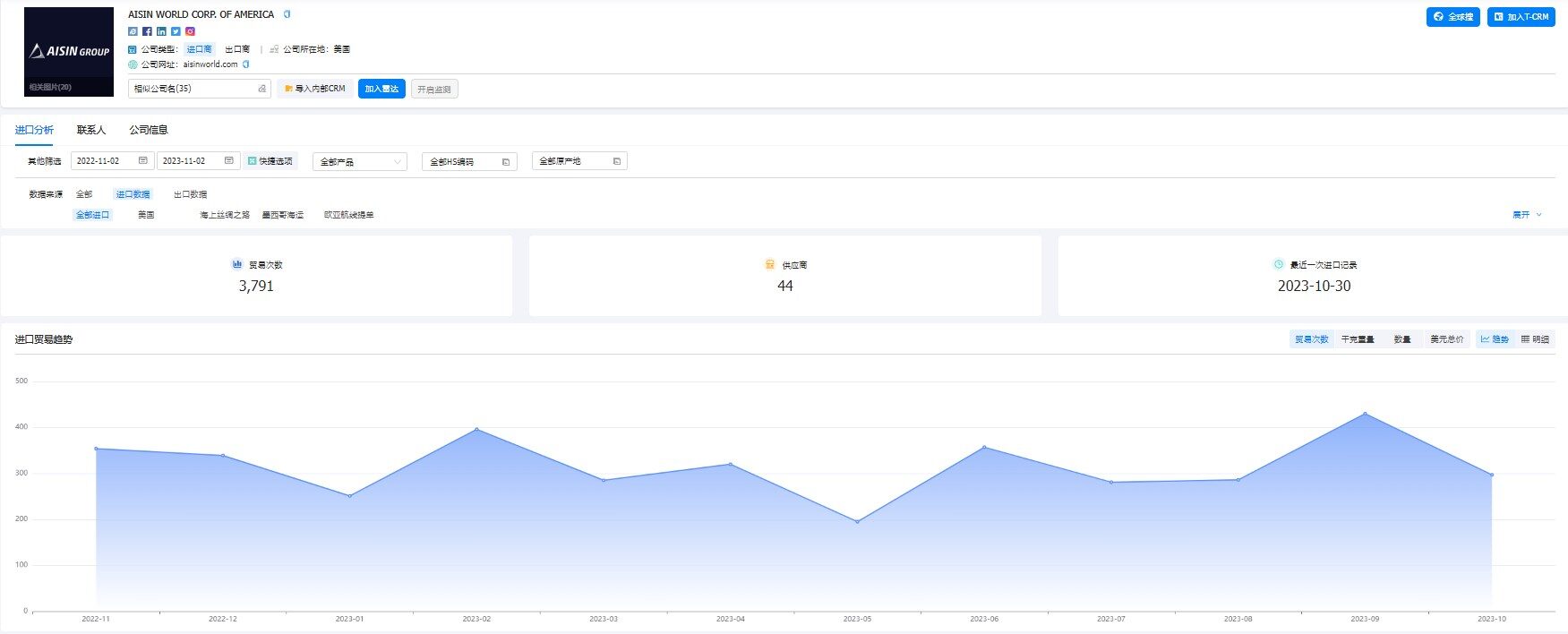
Task: Switch to the 联系人 tab
Action: tap(91, 130)
